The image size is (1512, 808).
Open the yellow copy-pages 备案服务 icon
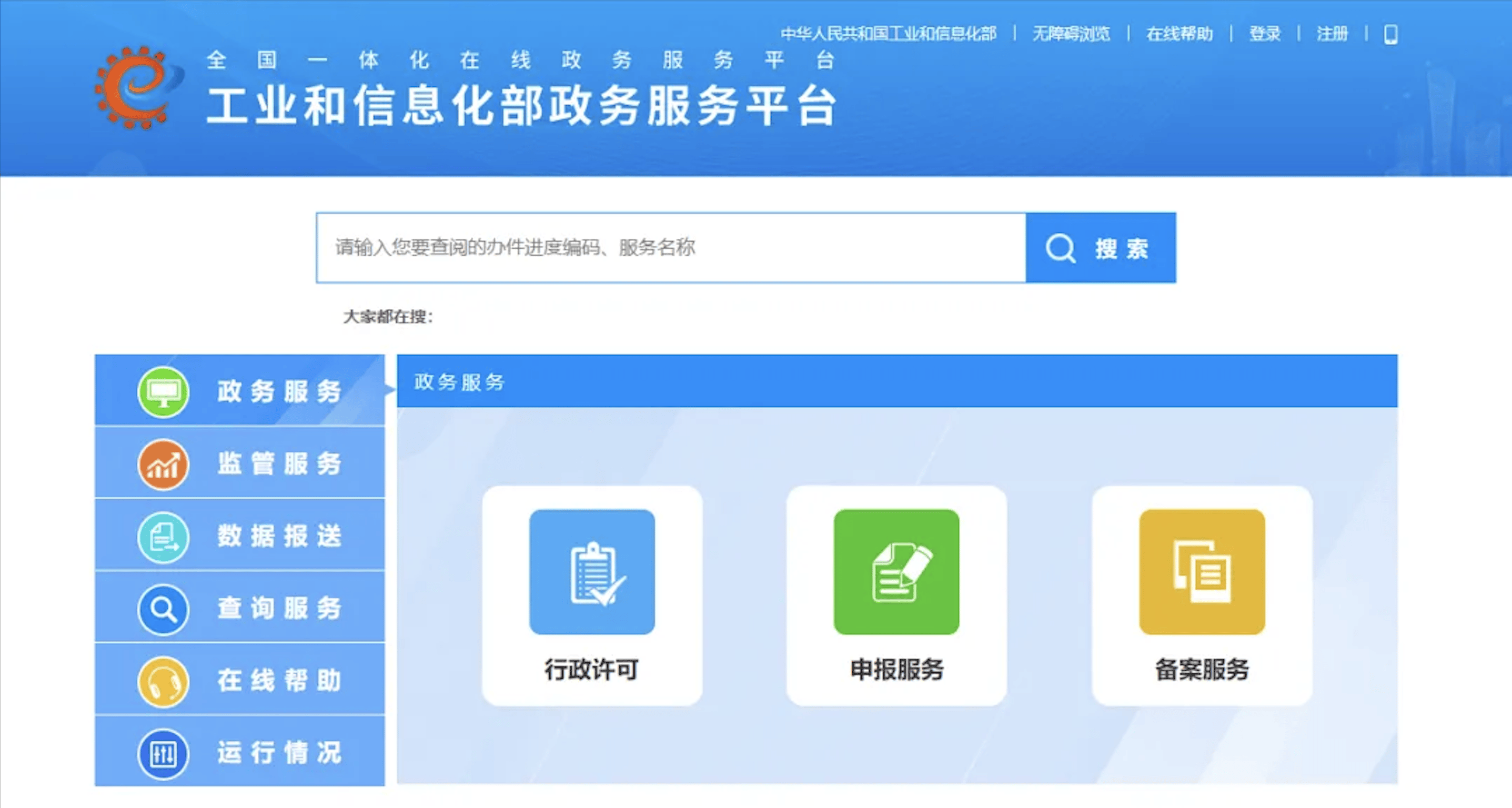click(x=1202, y=571)
